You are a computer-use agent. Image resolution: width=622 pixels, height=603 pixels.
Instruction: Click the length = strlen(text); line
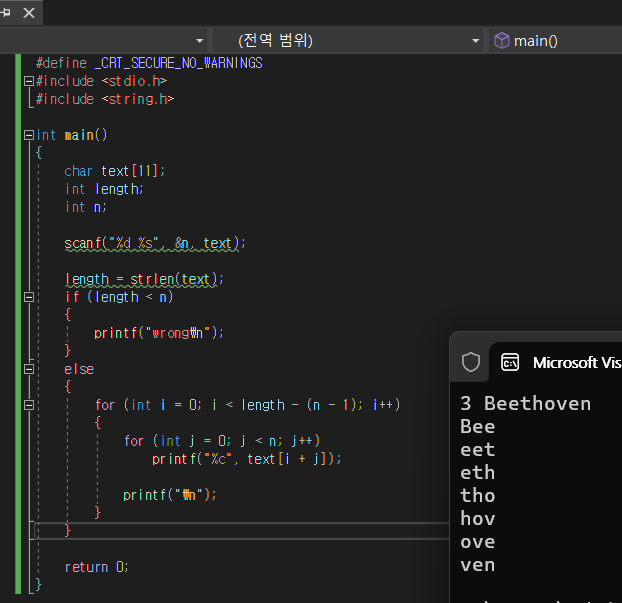[144, 279]
